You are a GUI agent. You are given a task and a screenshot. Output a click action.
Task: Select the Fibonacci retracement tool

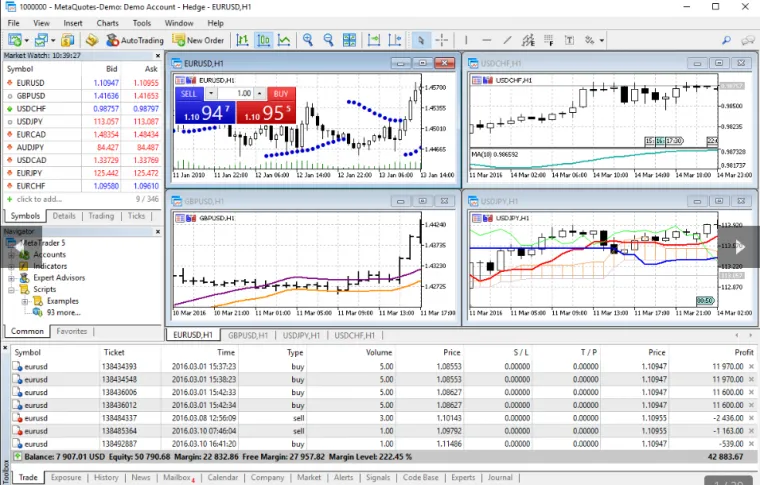click(549, 40)
